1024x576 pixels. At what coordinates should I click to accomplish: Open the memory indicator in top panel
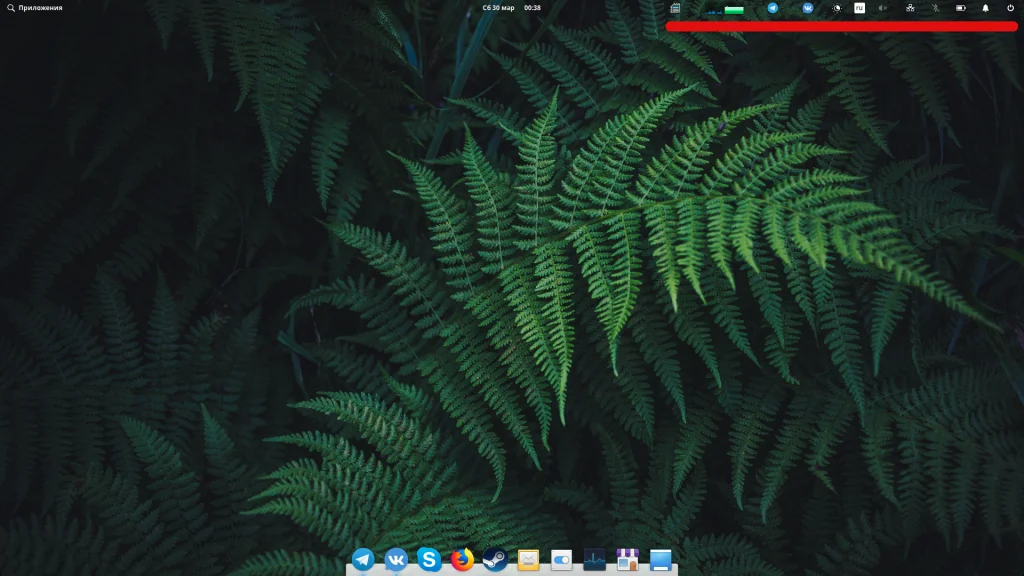(675, 8)
